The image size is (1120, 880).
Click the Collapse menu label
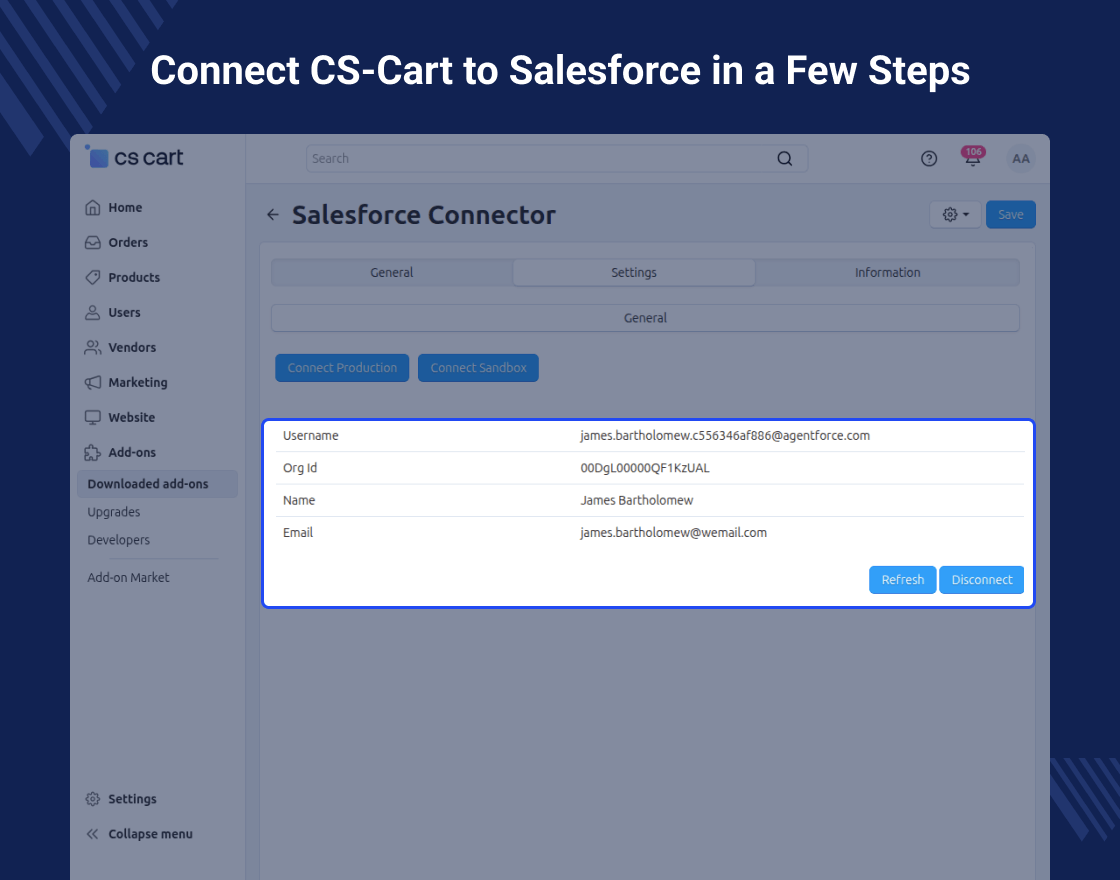coord(151,834)
